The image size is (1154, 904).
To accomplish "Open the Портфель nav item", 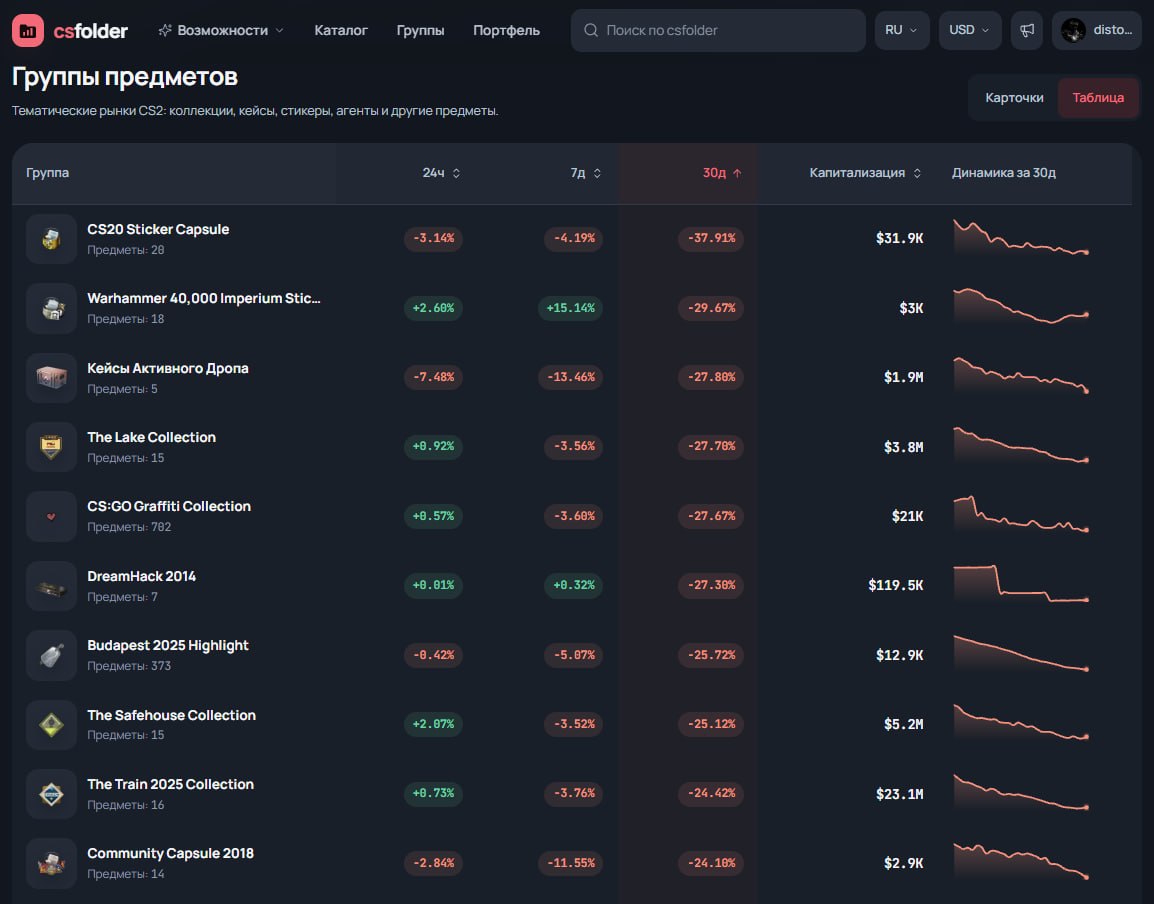I will tap(506, 30).
